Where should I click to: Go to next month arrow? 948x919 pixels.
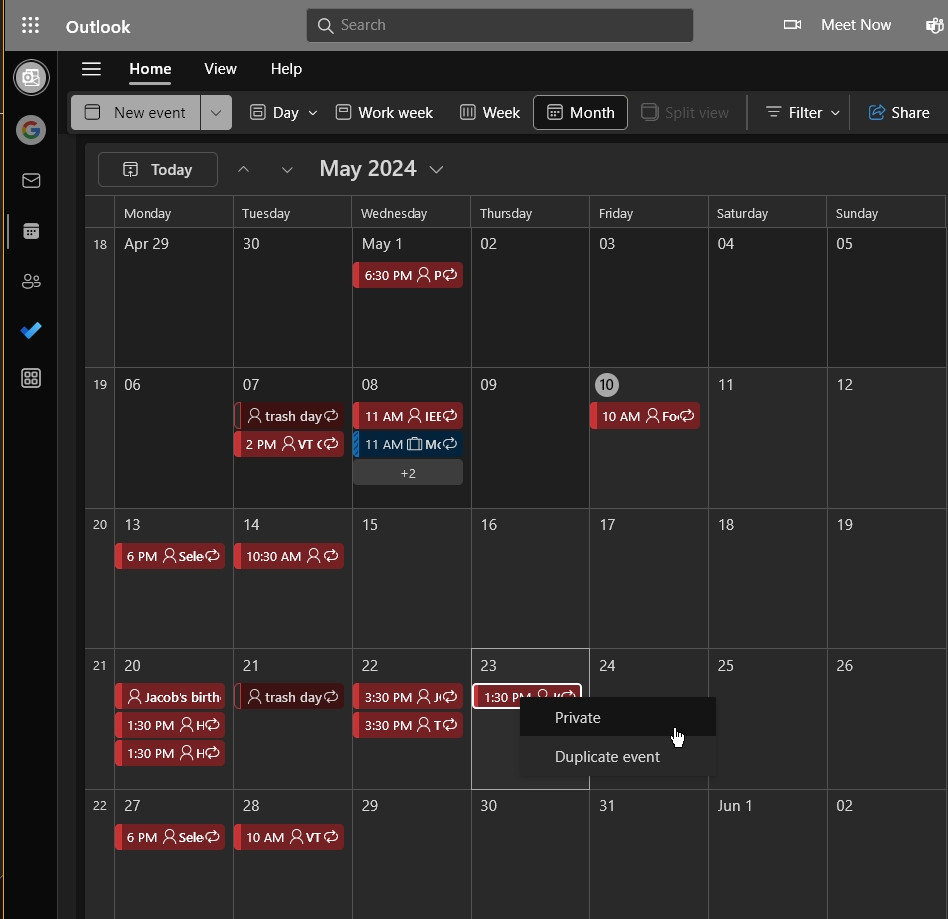[287, 170]
